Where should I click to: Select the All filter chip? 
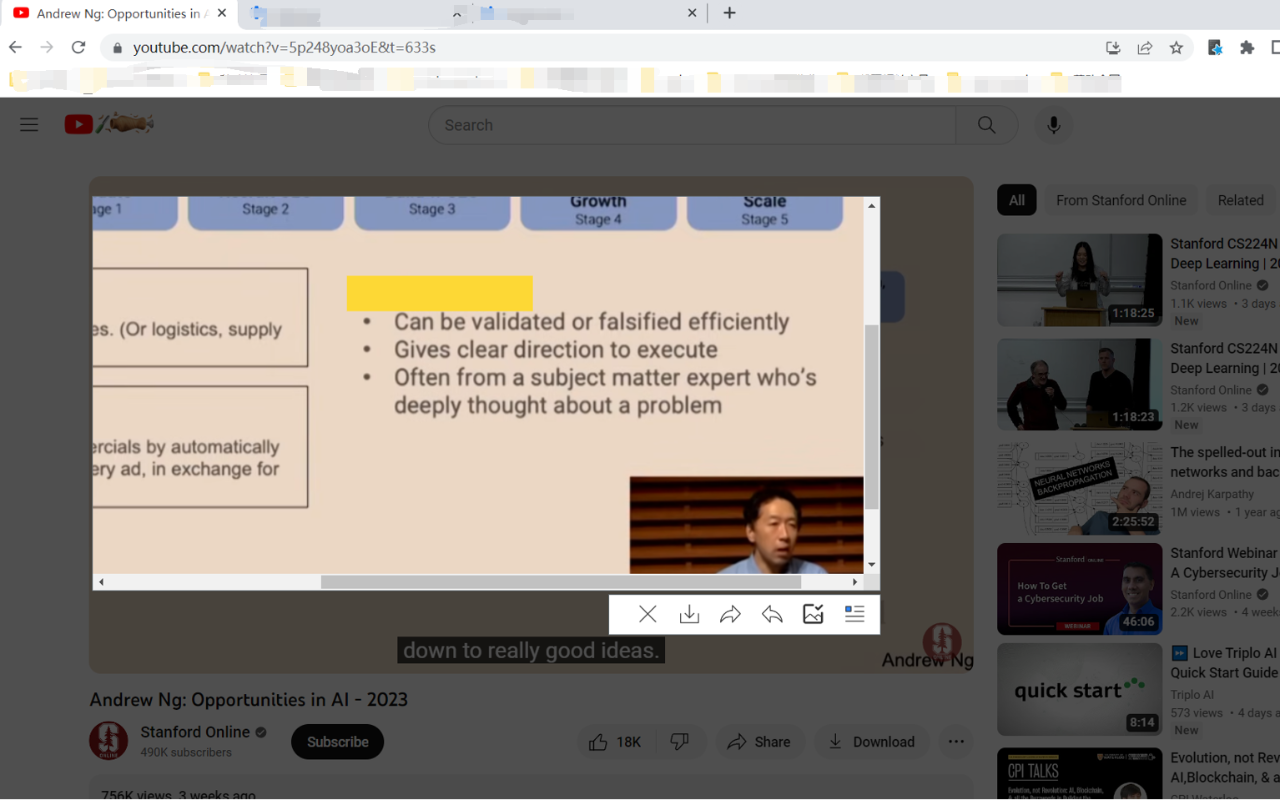coord(1017,200)
